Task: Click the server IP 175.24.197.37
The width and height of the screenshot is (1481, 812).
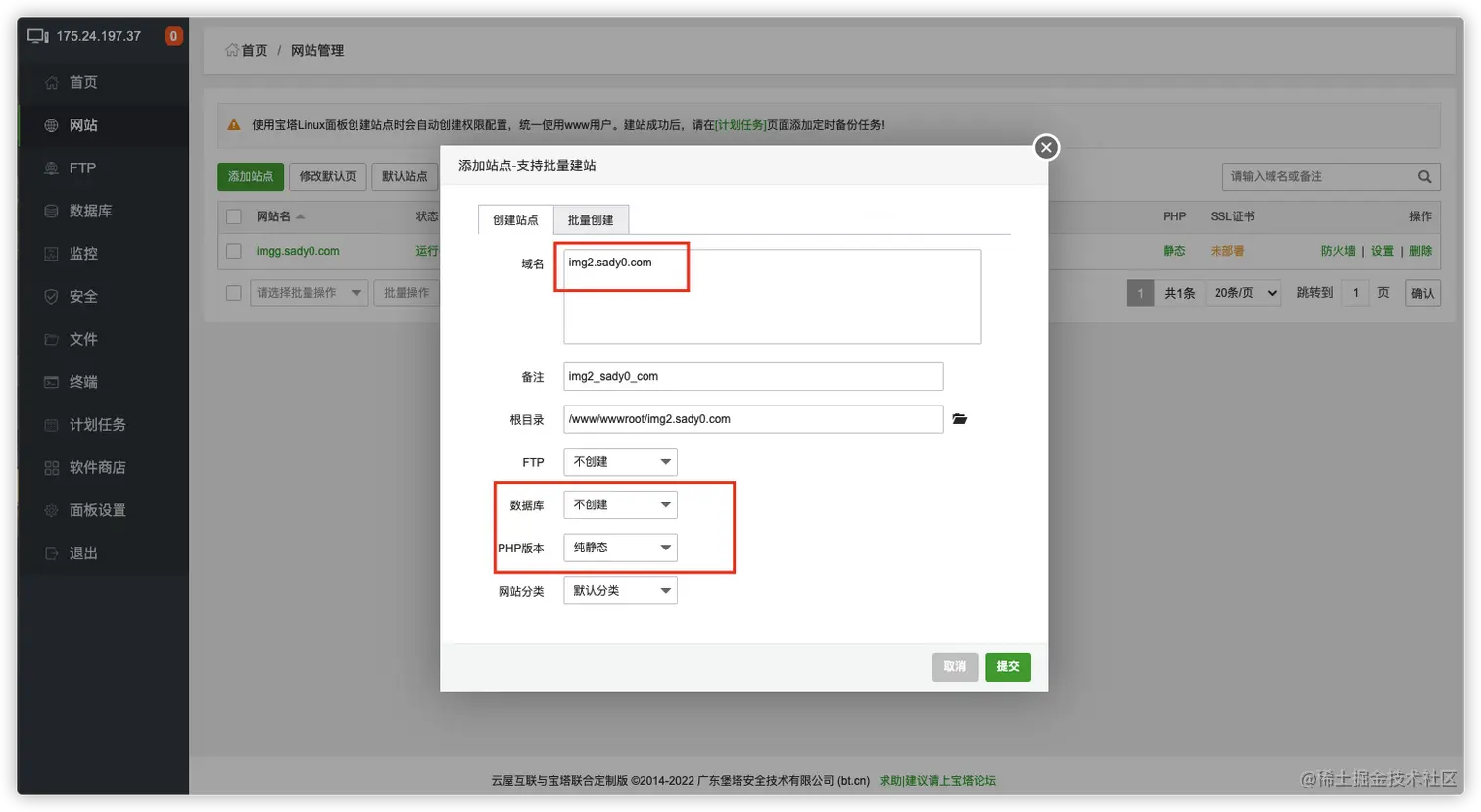Action: (98, 36)
